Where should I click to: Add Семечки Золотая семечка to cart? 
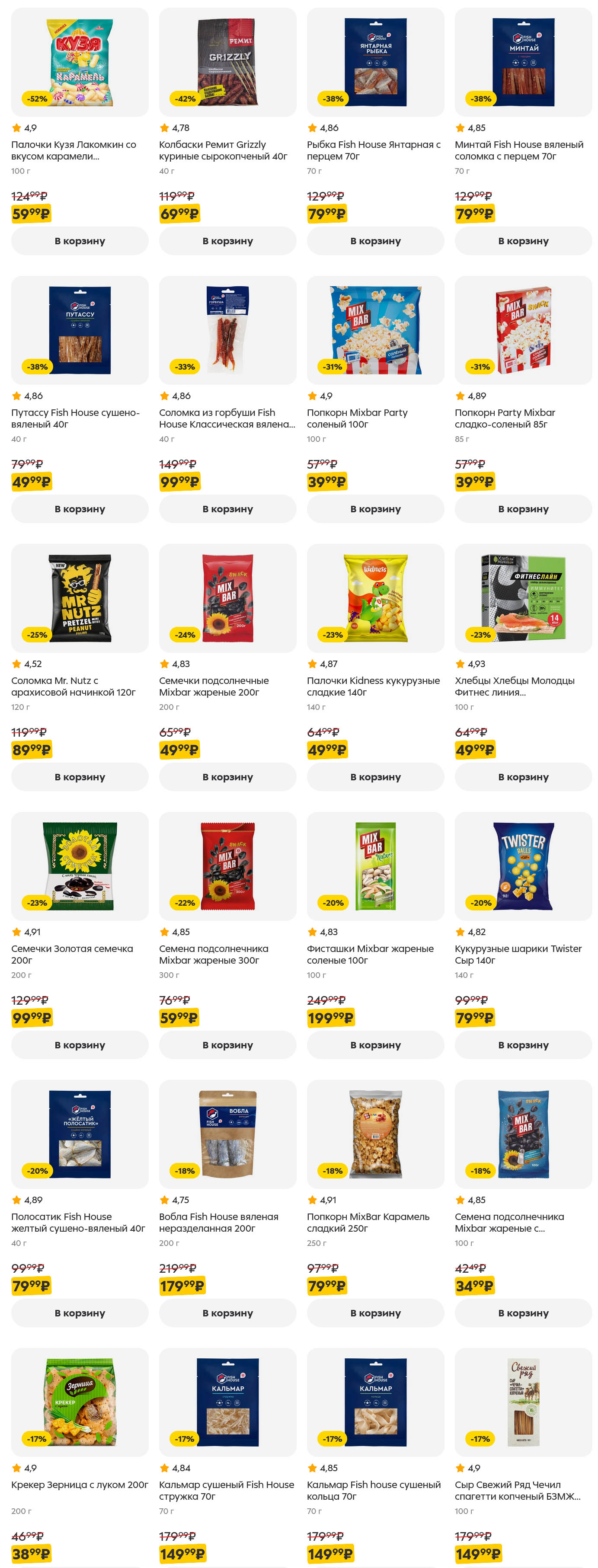(x=79, y=1044)
